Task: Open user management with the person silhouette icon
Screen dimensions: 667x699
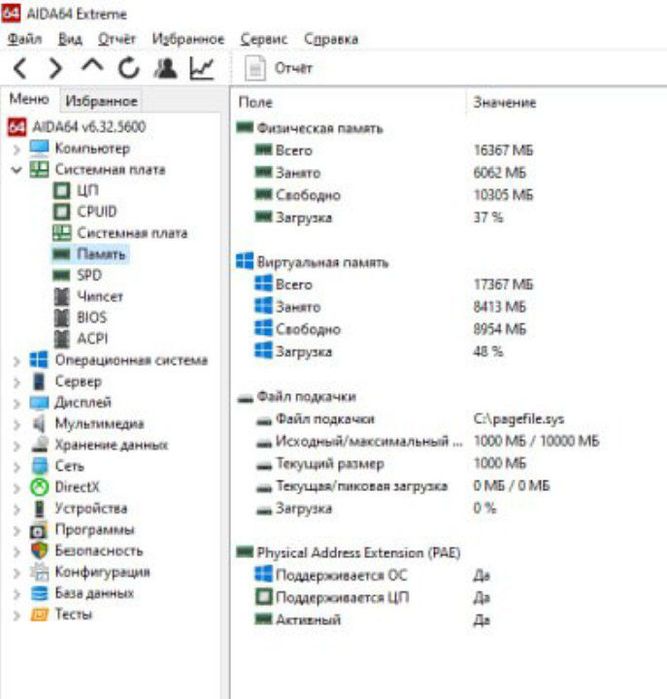Action: tap(165, 69)
